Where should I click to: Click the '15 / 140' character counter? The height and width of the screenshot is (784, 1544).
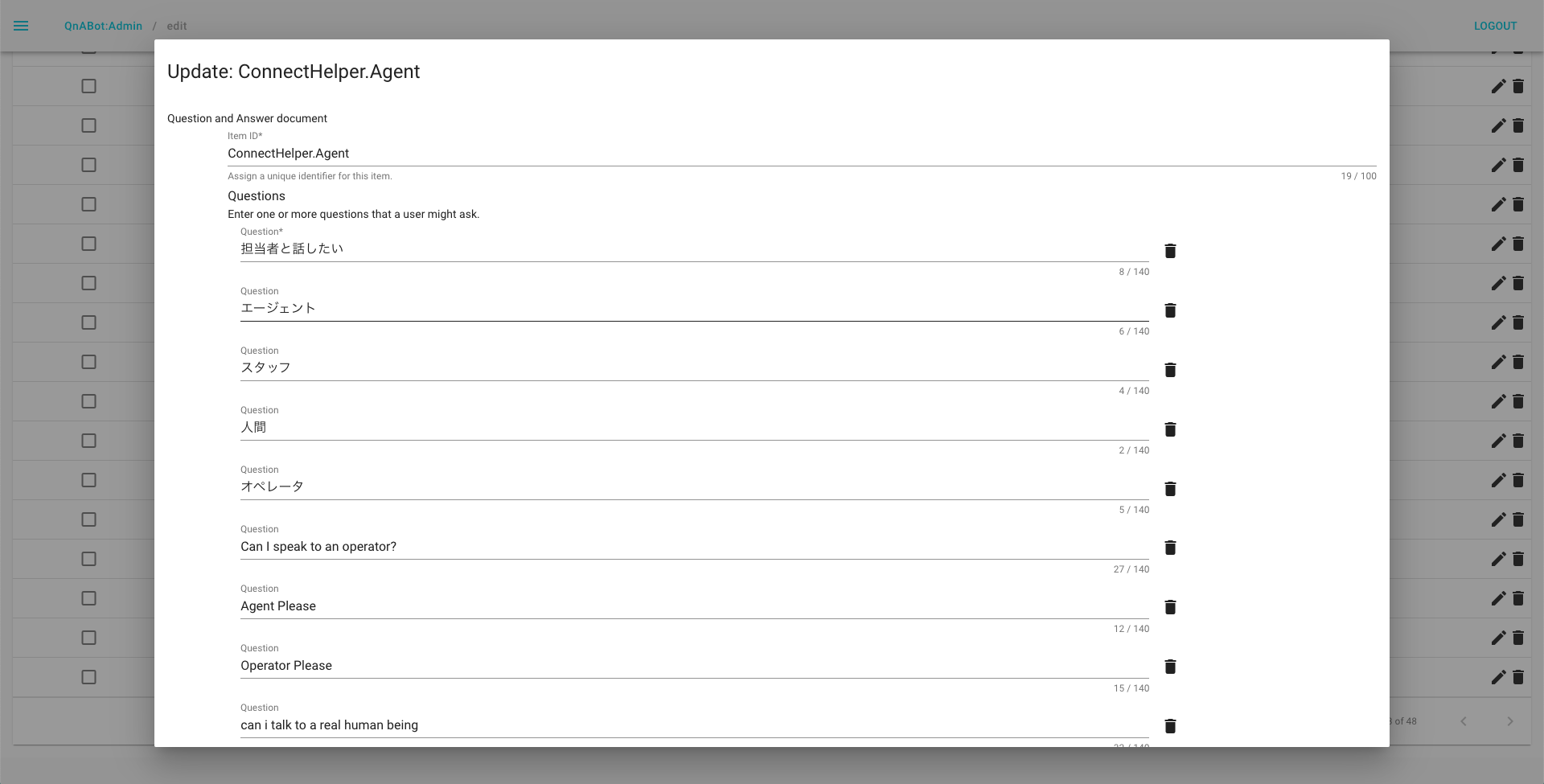[1131, 688]
